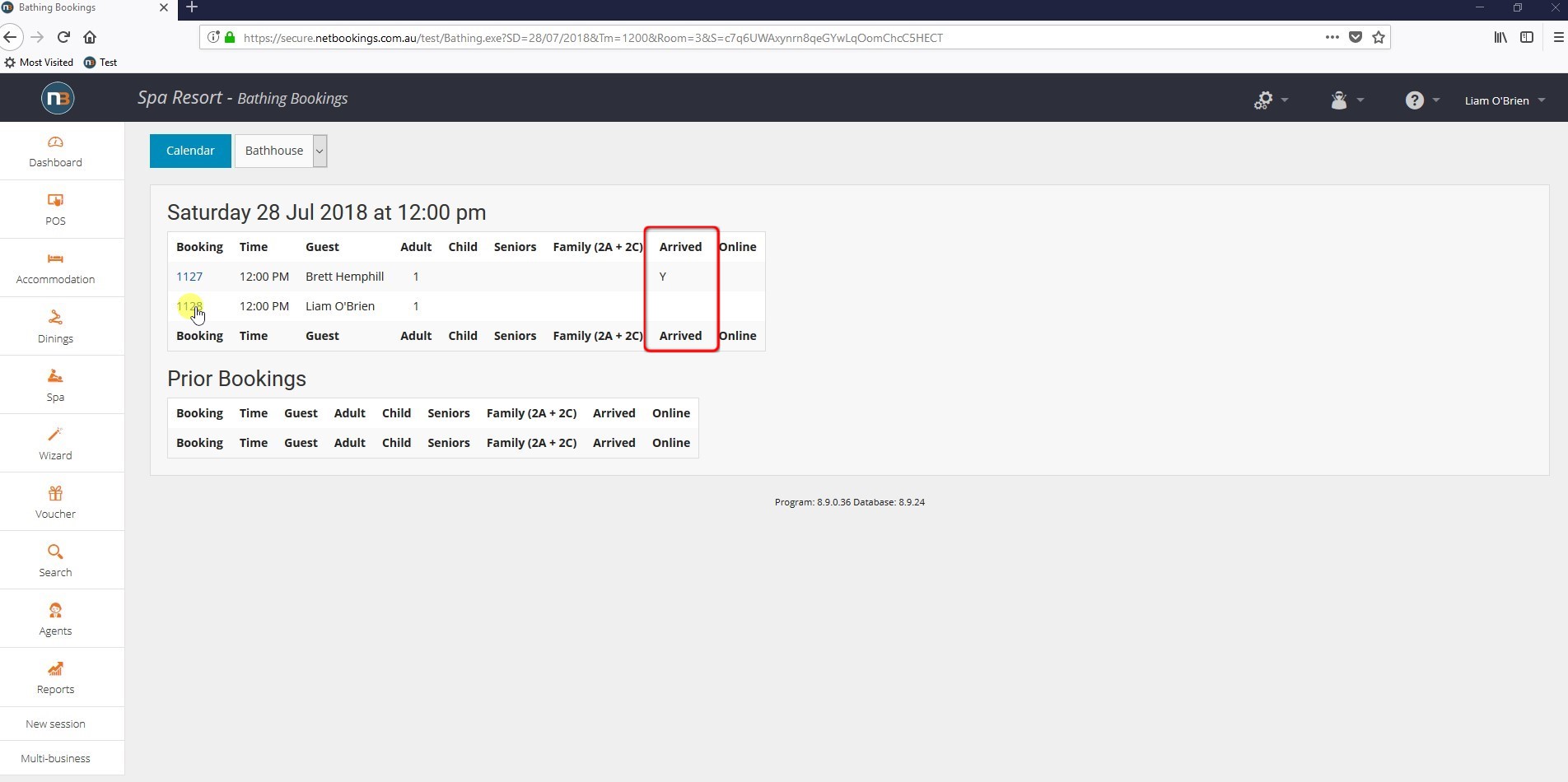Viewport: 1568px width, 782px height.
Task: Click Brett Hemphill guest name
Action: coord(344,277)
